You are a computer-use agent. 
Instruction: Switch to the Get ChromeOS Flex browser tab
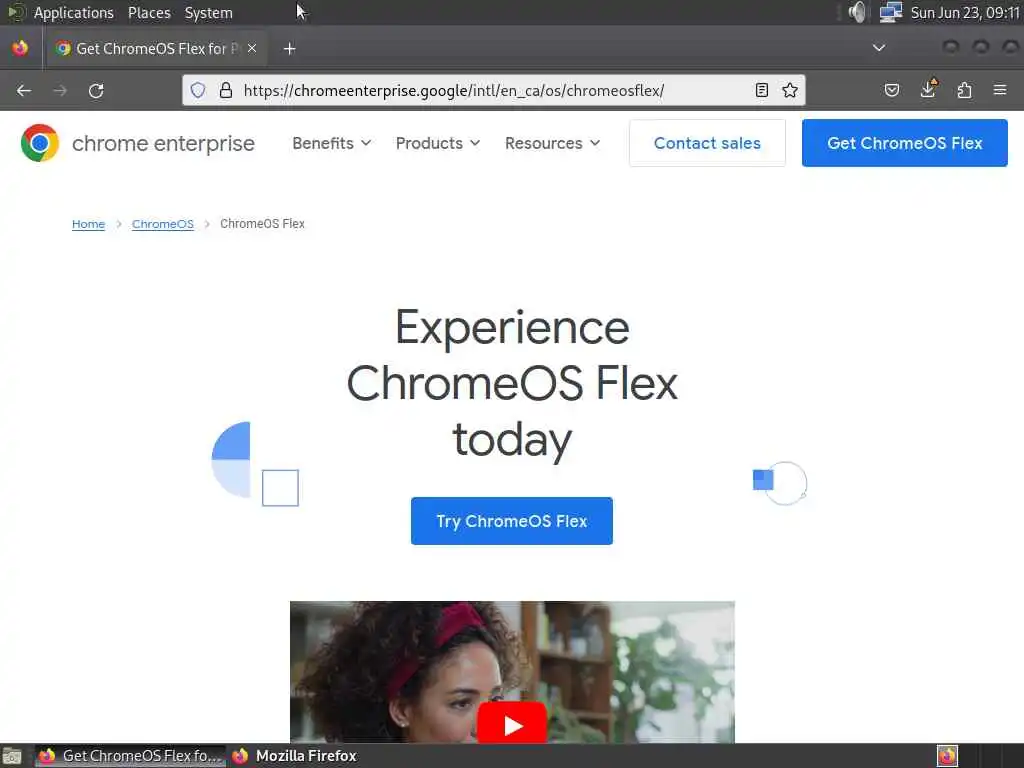(155, 48)
